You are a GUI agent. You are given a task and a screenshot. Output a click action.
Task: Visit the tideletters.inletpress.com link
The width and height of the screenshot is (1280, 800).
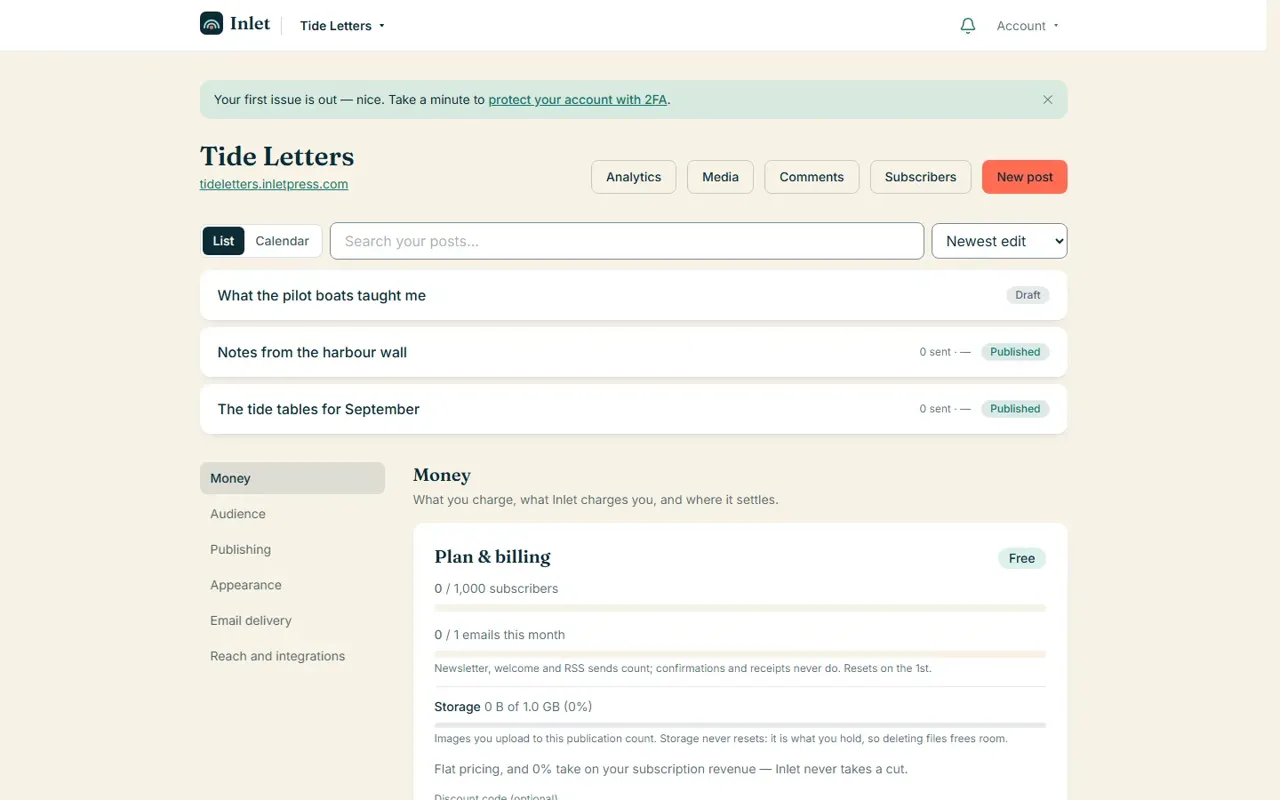click(x=274, y=184)
